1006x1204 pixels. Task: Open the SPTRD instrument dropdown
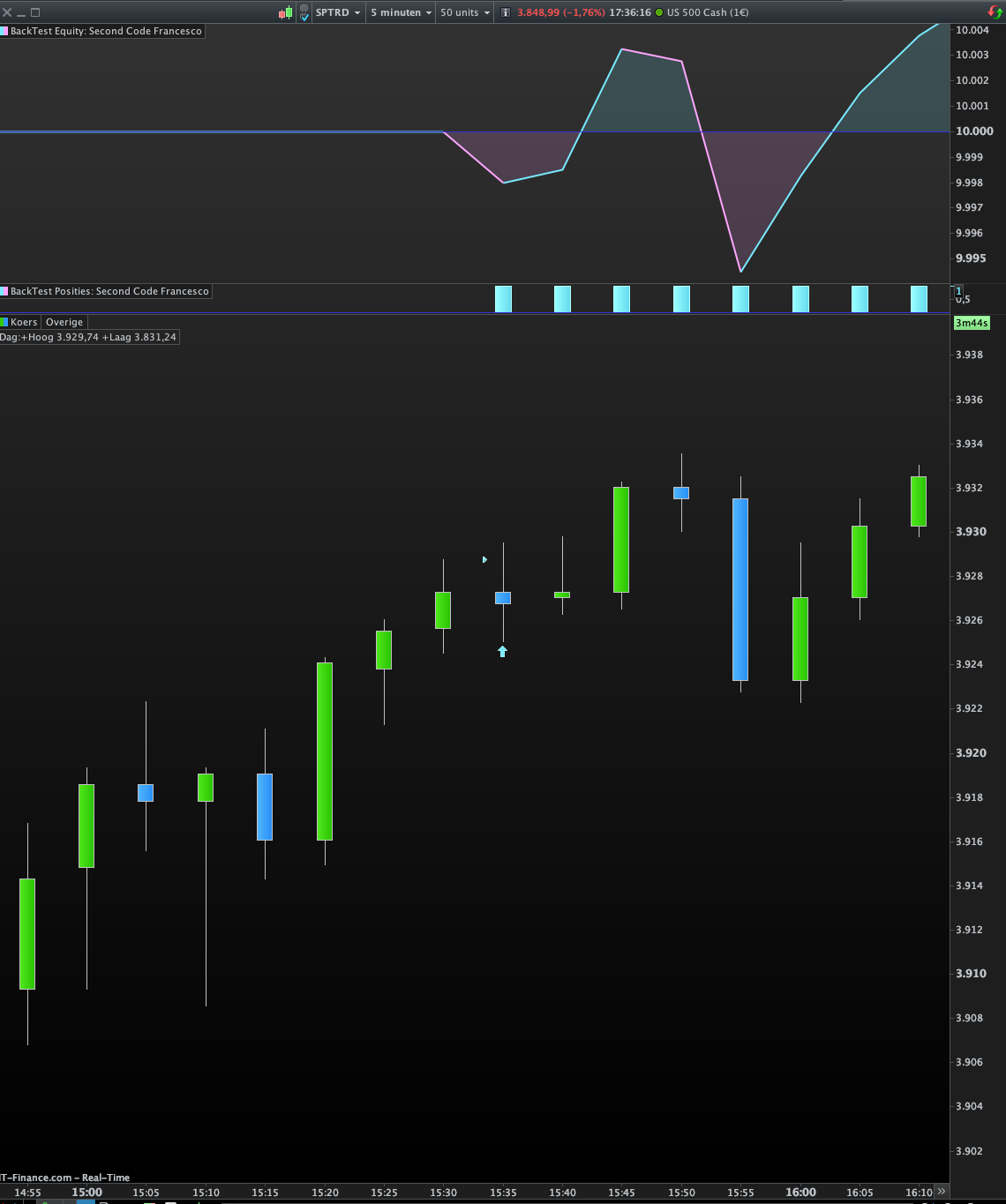click(338, 12)
